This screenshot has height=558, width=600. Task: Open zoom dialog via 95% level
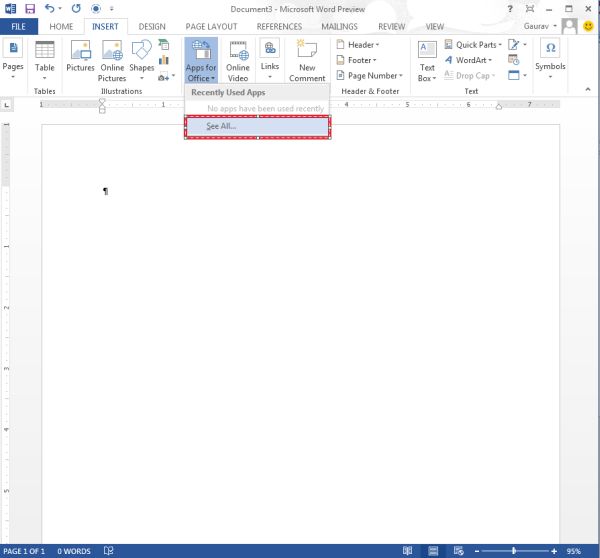click(573, 551)
